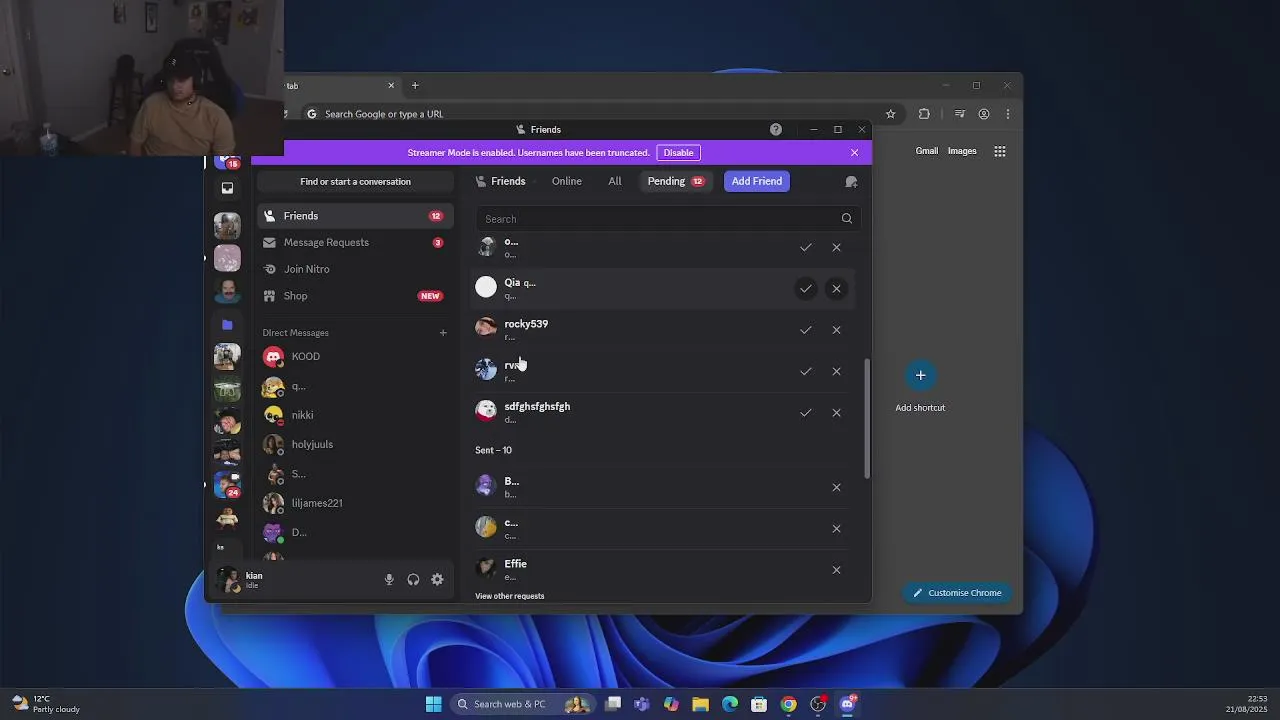Viewport: 1280px width, 720px height.
Task: Open the Images link in Chrome
Action: coord(962,151)
